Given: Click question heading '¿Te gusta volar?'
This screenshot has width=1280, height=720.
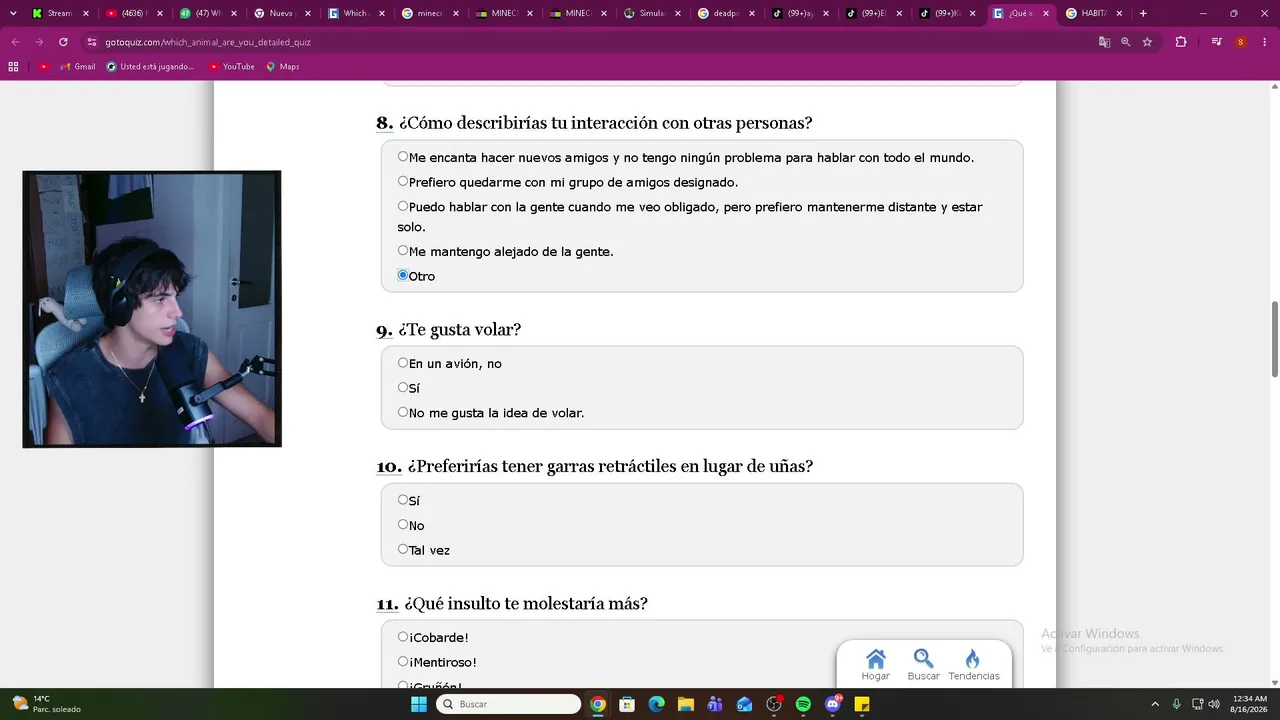Looking at the screenshot, I should [460, 330].
